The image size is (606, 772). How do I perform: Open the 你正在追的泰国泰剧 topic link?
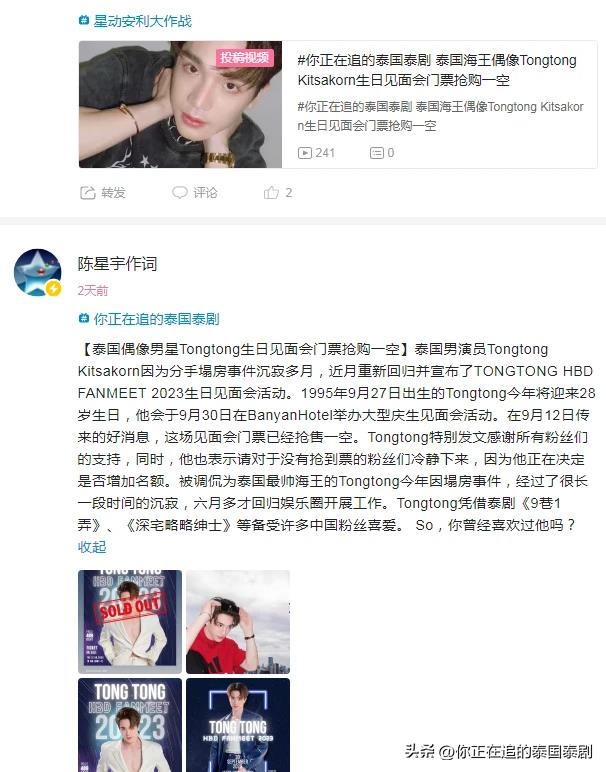coord(157,319)
